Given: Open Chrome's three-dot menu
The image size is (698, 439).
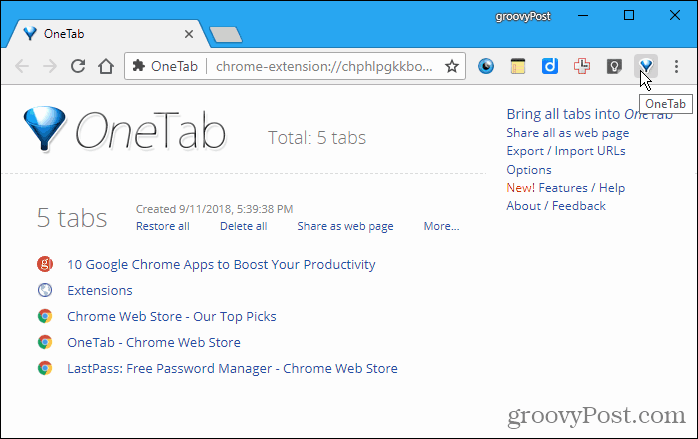Looking at the screenshot, I should 676,66.
